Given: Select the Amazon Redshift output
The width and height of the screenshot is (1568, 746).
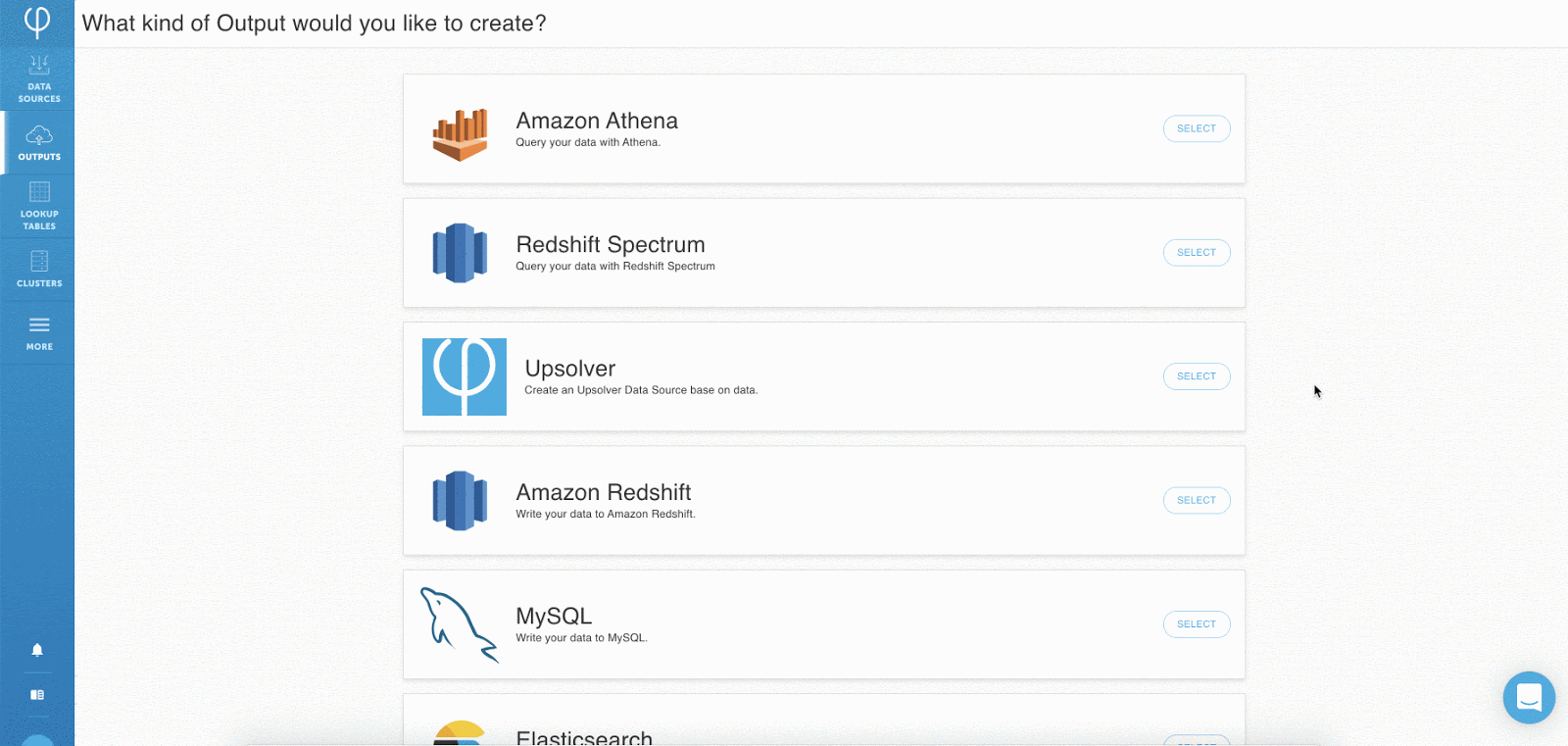Looking at the screenshot, I should pyautogui.click(x=1197, y=501).
